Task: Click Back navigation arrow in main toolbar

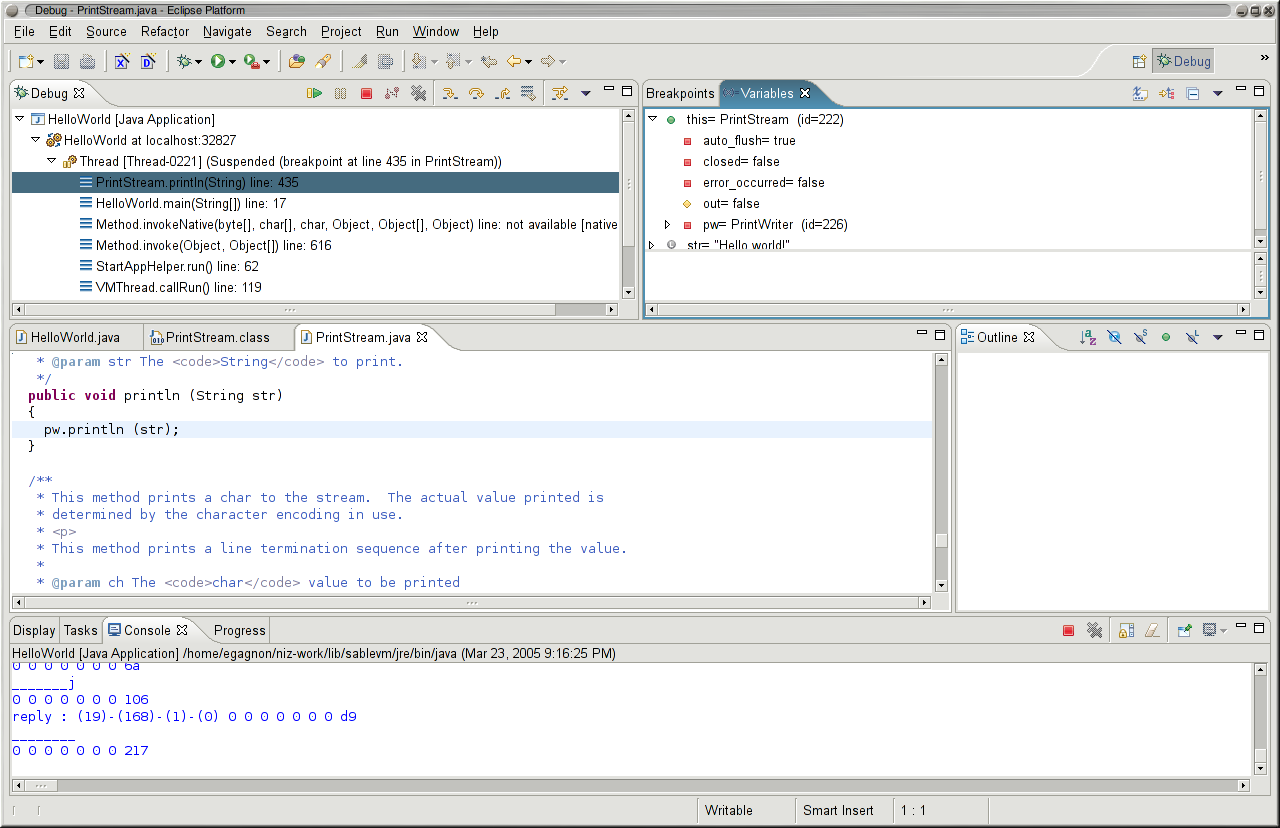Action: coord(514,62)
